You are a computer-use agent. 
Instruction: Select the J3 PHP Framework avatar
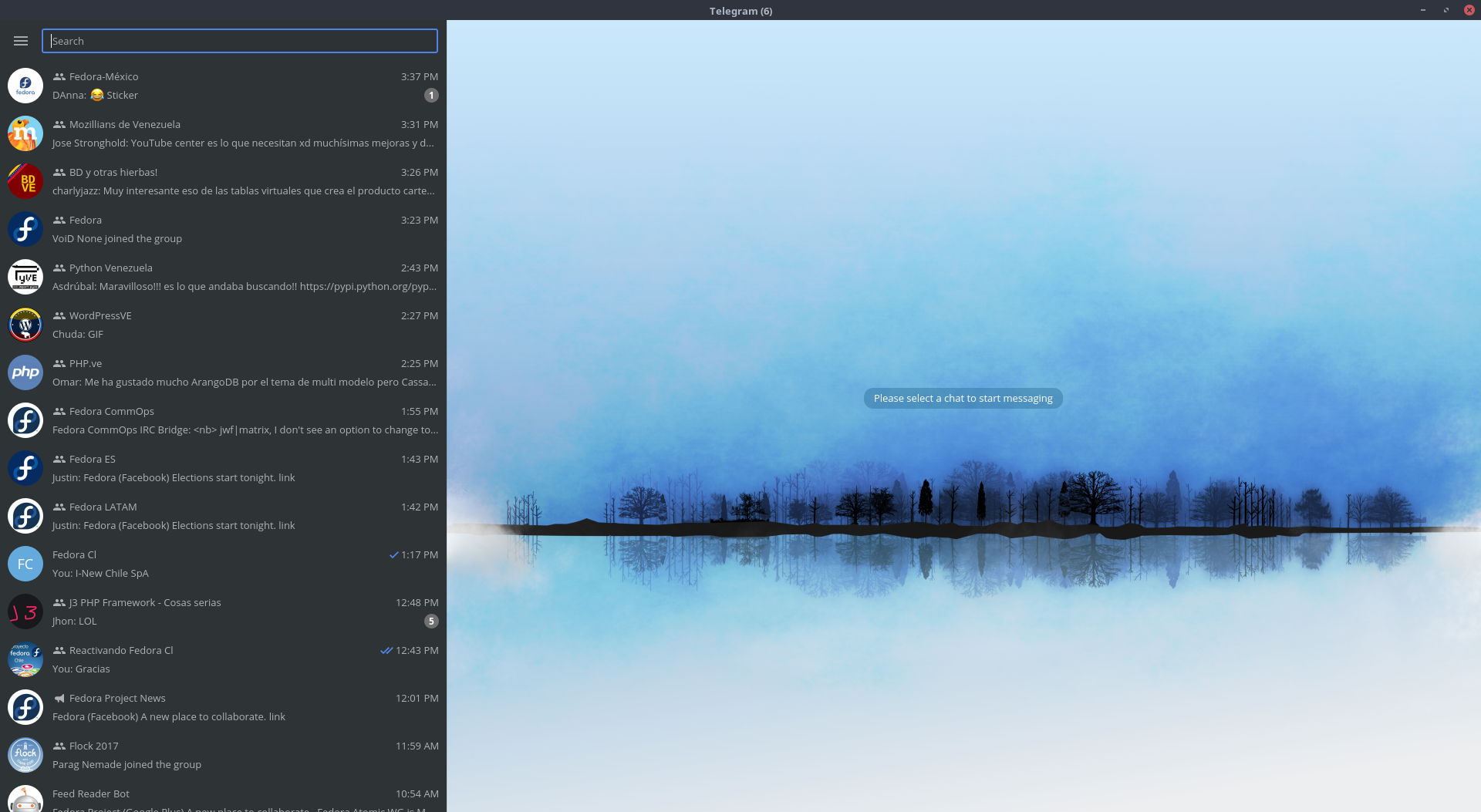pos(25,612)
